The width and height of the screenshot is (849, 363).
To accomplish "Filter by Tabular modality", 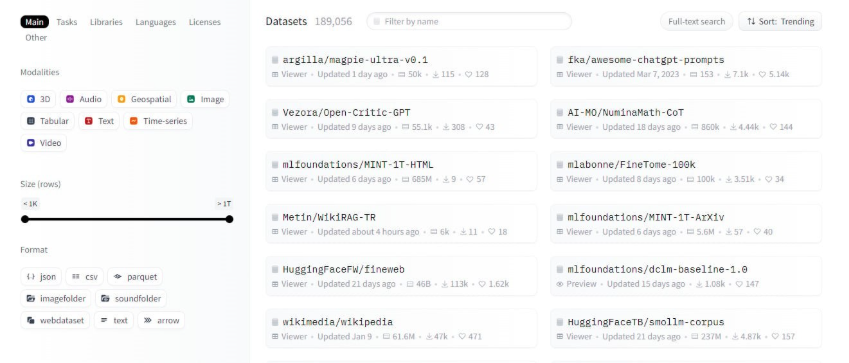I will [48, 121].
